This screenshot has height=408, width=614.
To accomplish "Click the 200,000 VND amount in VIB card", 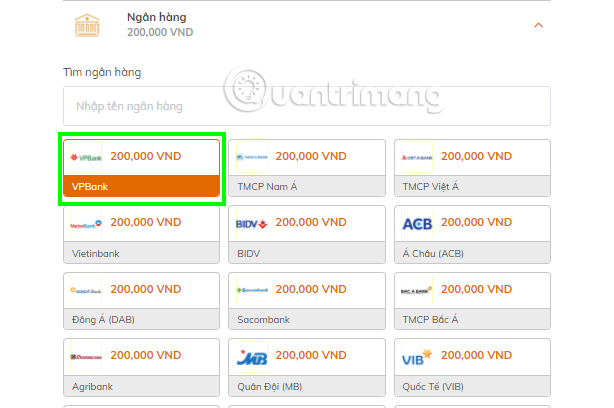I will (x=477, y=355).
